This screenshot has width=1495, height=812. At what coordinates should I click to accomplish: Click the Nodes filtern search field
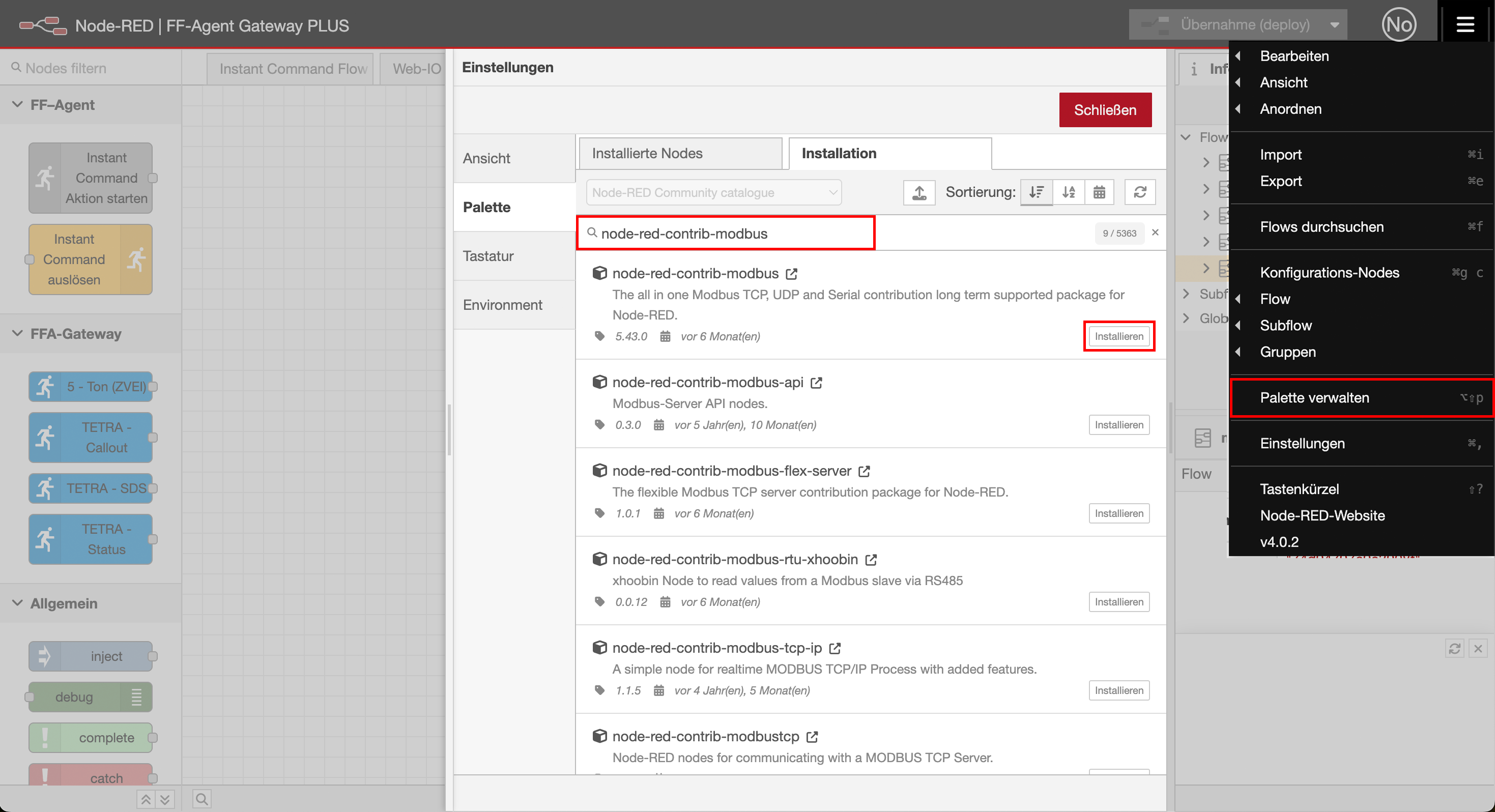point(91,68)
